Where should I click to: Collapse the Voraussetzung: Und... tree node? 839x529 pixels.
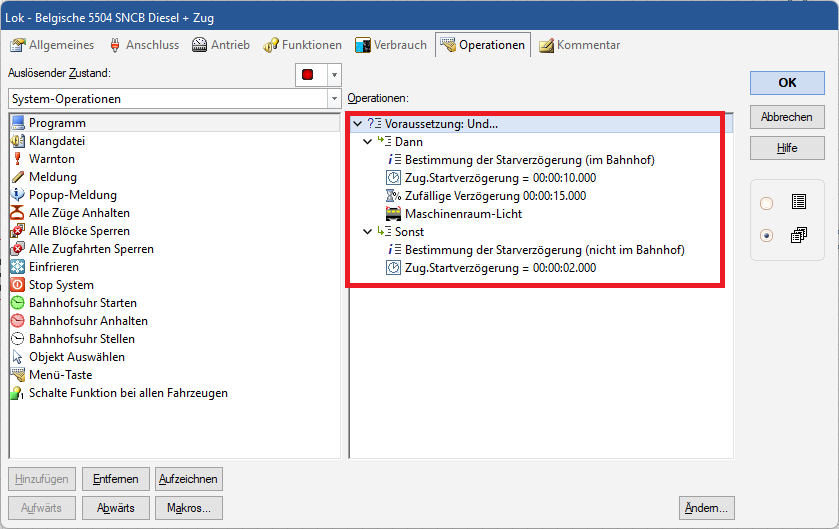click(x=357, y=124)
